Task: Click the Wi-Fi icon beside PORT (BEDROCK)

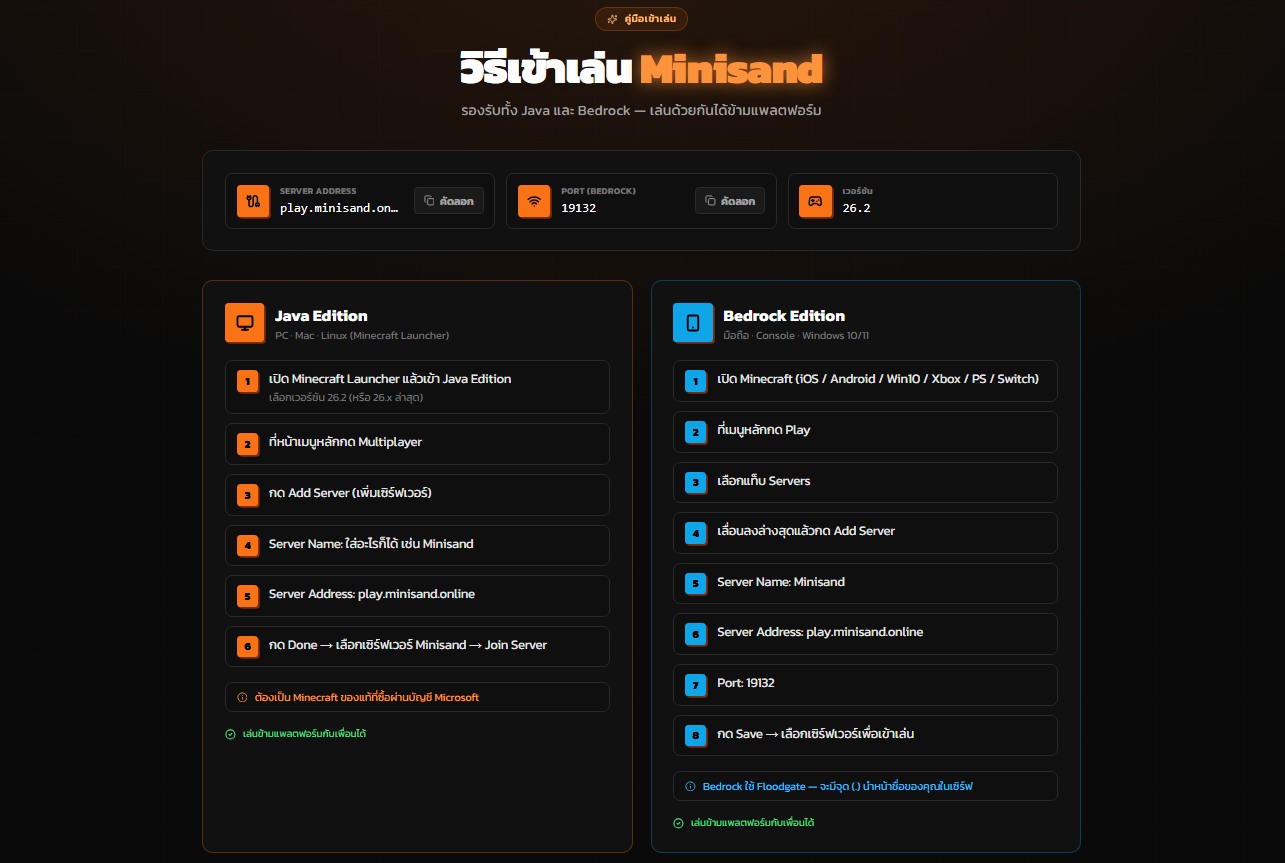Action: point(535,201)
